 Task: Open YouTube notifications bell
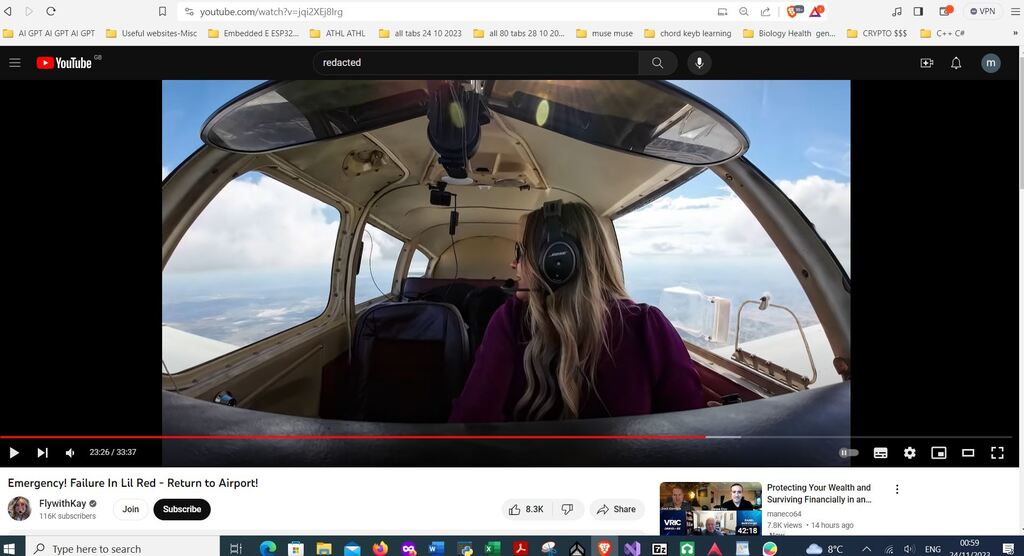(x=956, y=63)
